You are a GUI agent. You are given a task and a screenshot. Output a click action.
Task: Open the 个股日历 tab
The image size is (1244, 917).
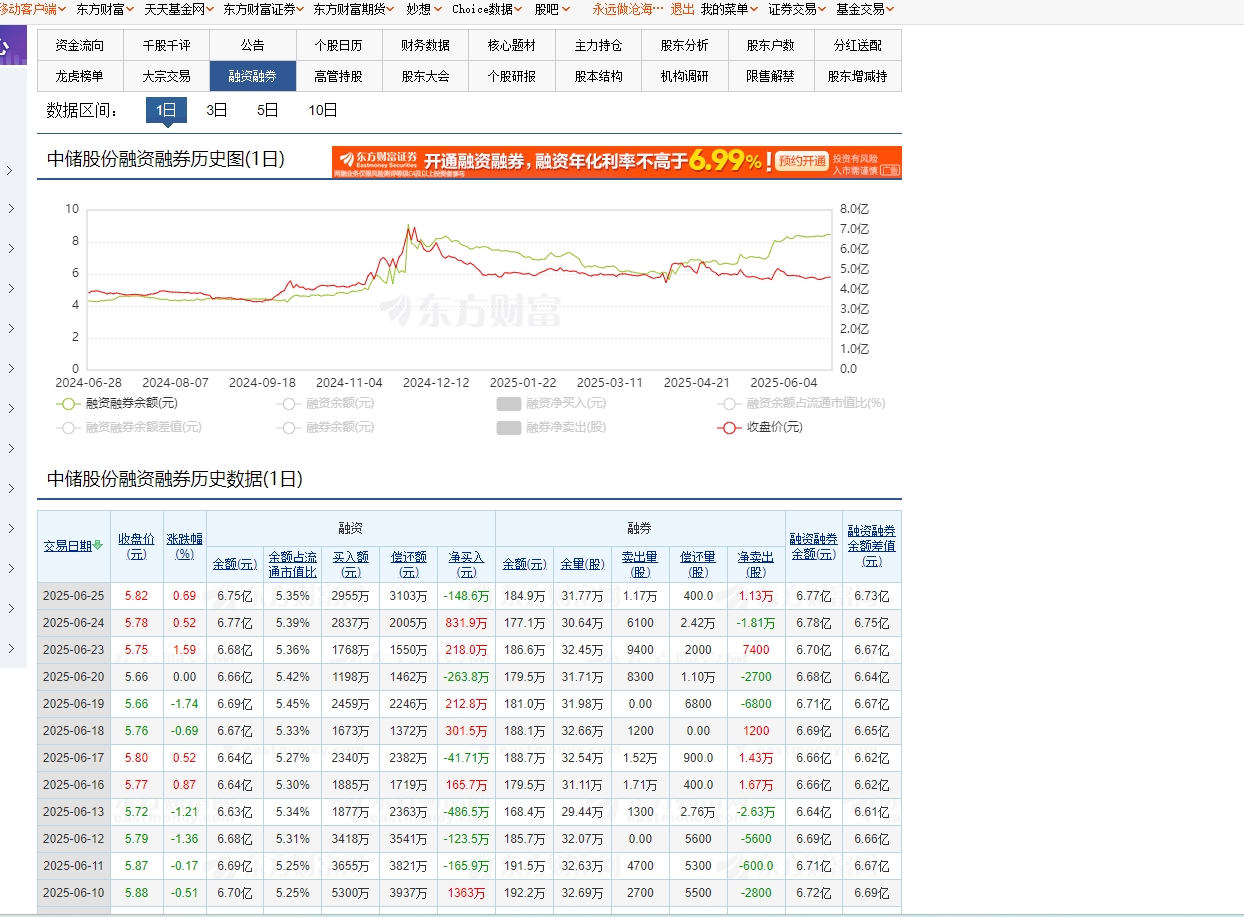[339, 45]
